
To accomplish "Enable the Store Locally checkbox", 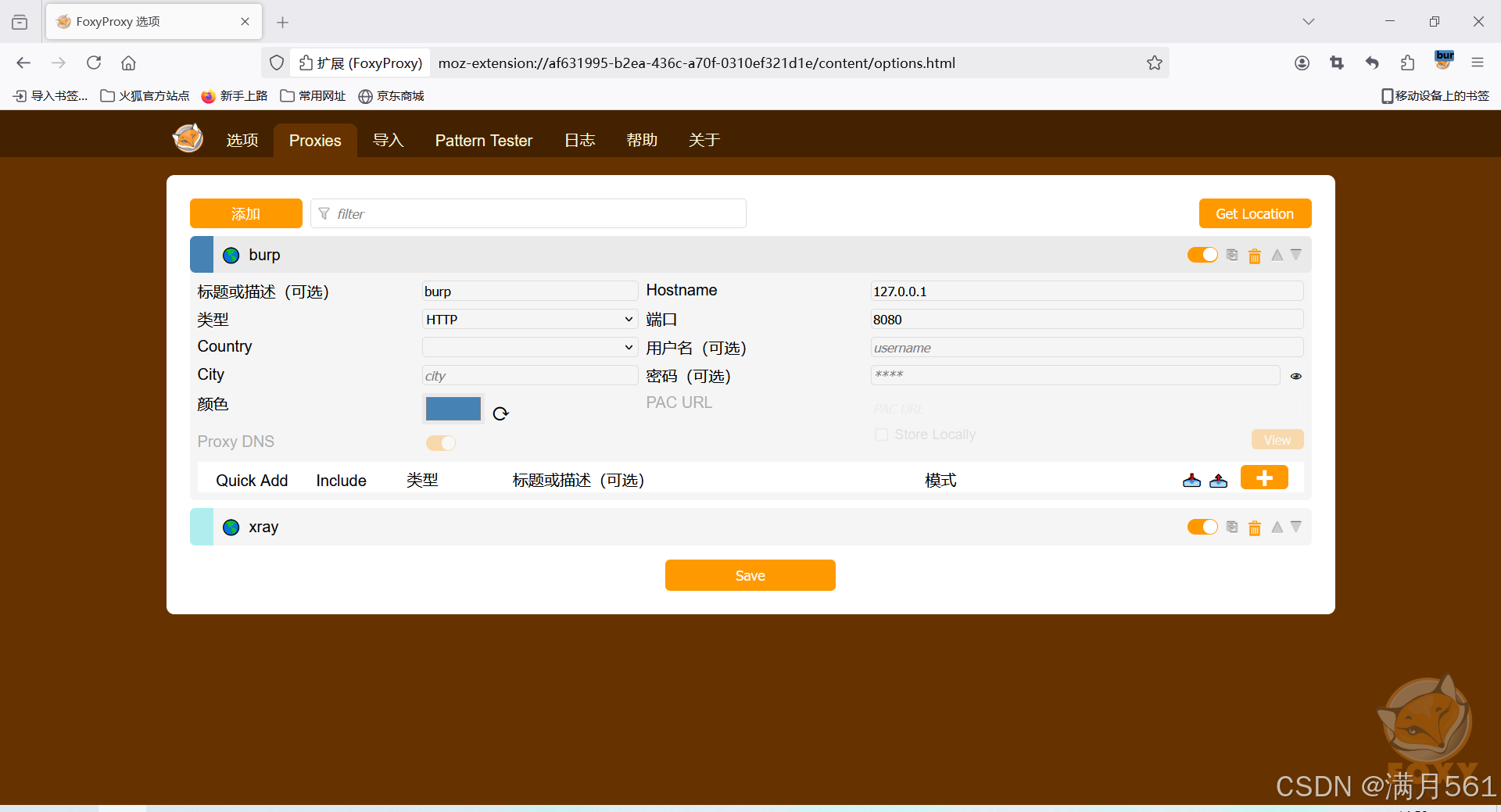I will [881, 435].
